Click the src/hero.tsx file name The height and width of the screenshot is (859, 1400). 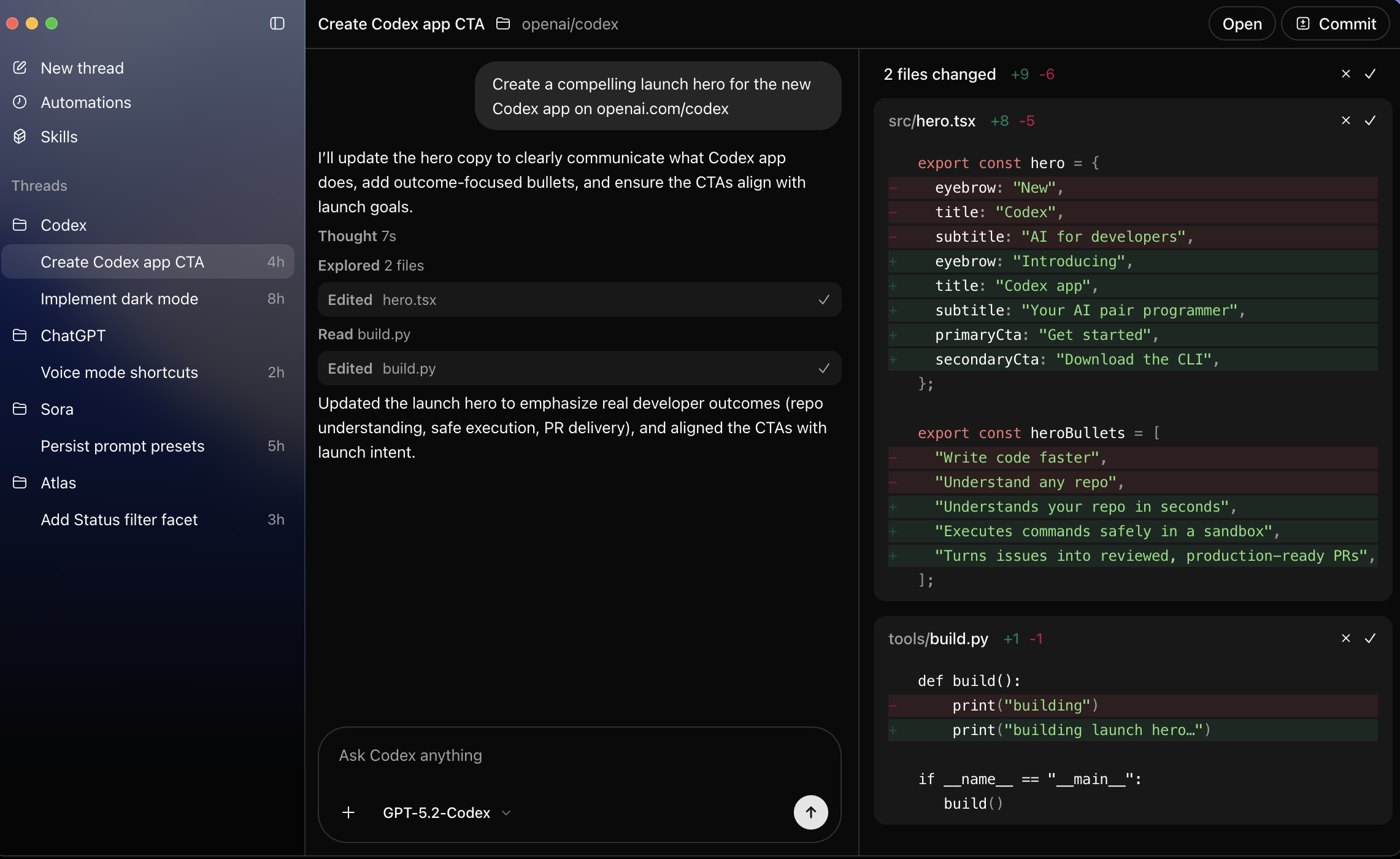pyautogui.click(x=932, y=120)
